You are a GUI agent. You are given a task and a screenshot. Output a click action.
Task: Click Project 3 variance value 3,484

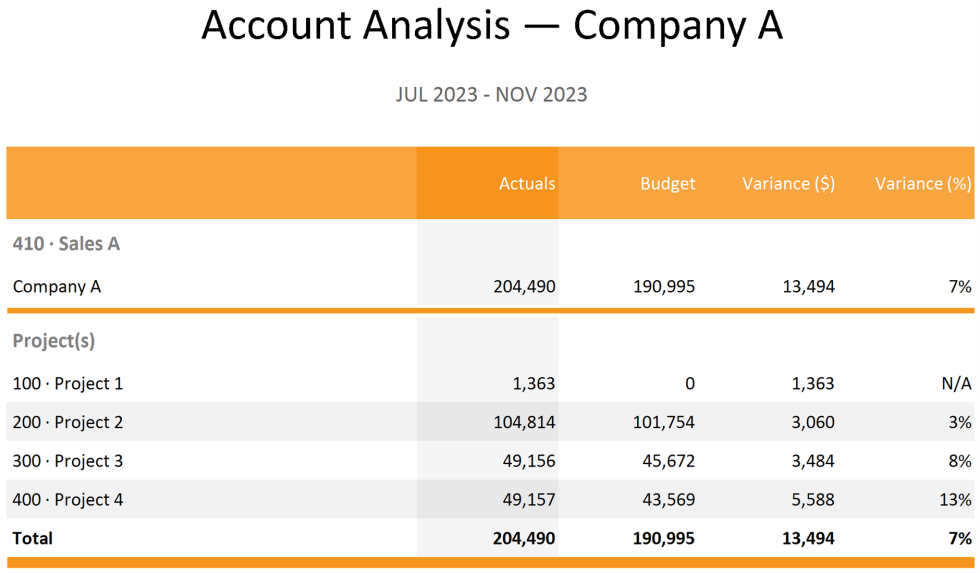pyautogui.click(x=812, y=461)
